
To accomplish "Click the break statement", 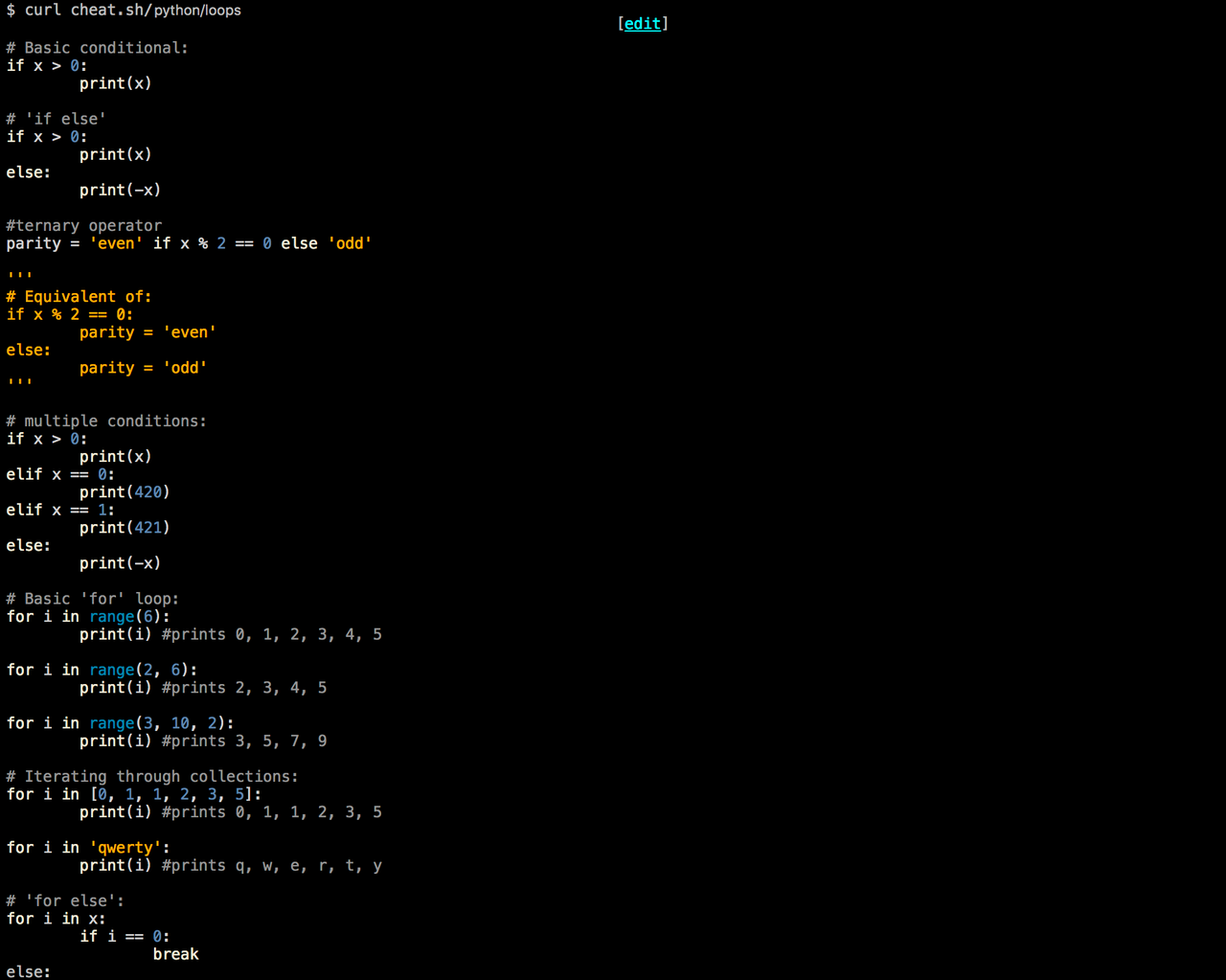I will click(175, 954).
